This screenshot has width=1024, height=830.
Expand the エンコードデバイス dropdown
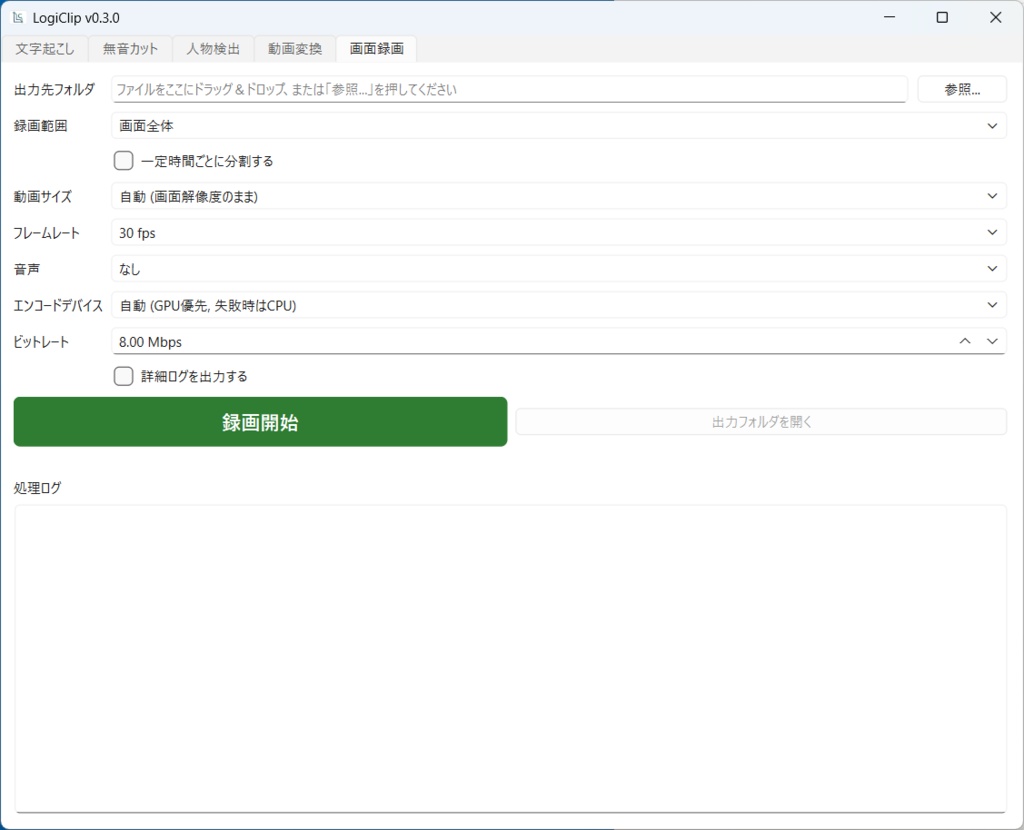(x=558, y=305)
